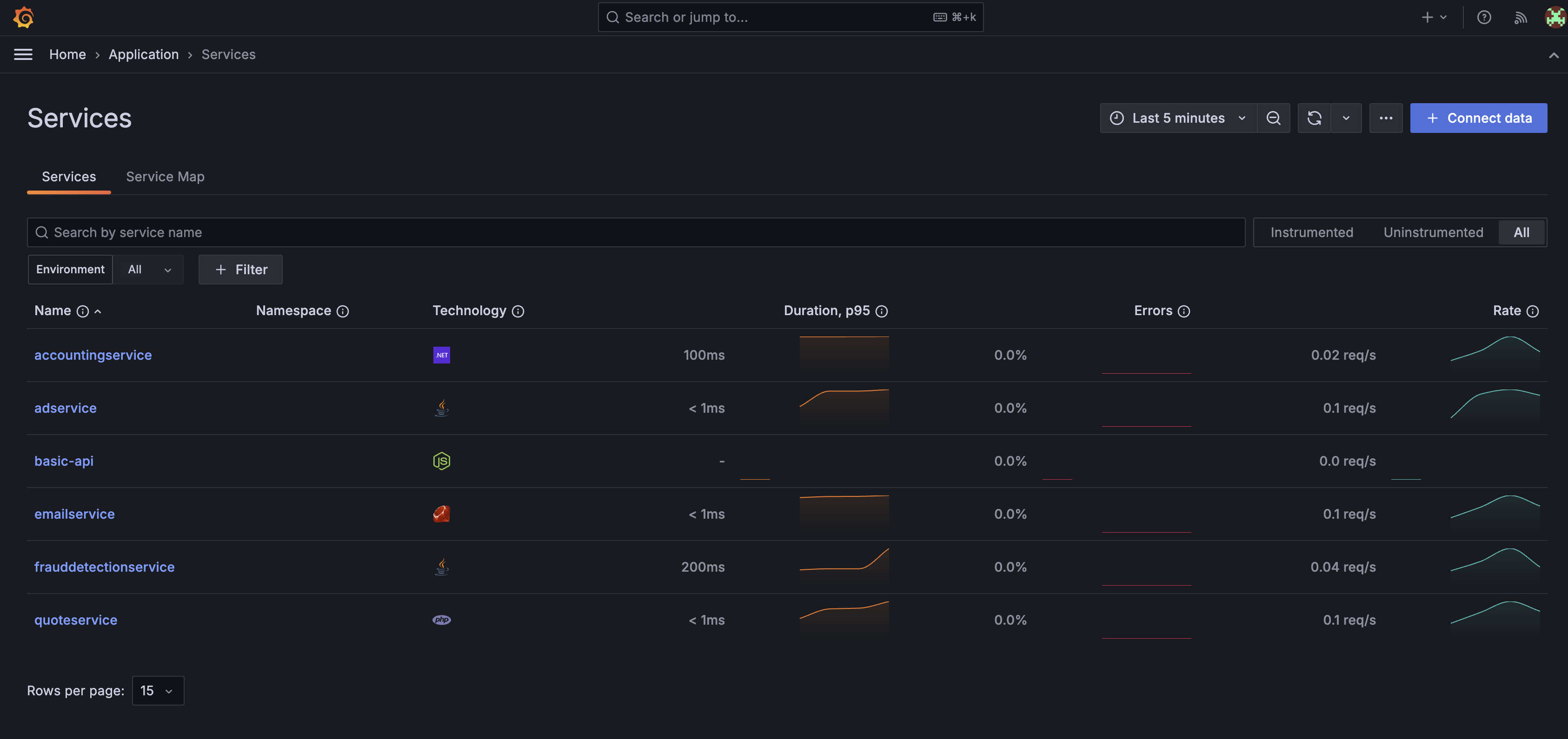Viewport: 1568px width, 739px height.
Task: Click the accountingservice hyperlink
Action: point(93,355)
